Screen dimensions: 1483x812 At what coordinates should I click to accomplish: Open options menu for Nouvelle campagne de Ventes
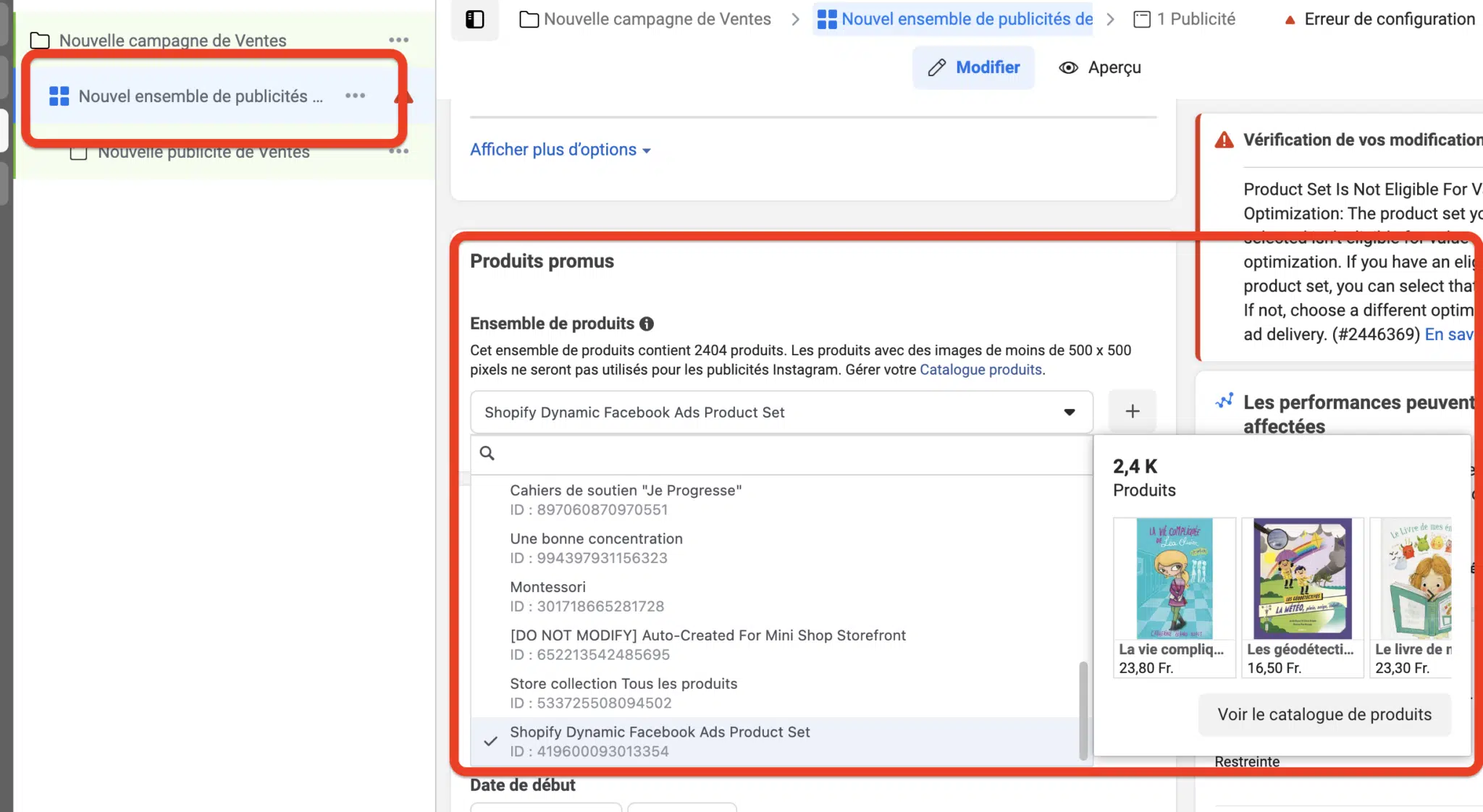[x=398, y=40]
